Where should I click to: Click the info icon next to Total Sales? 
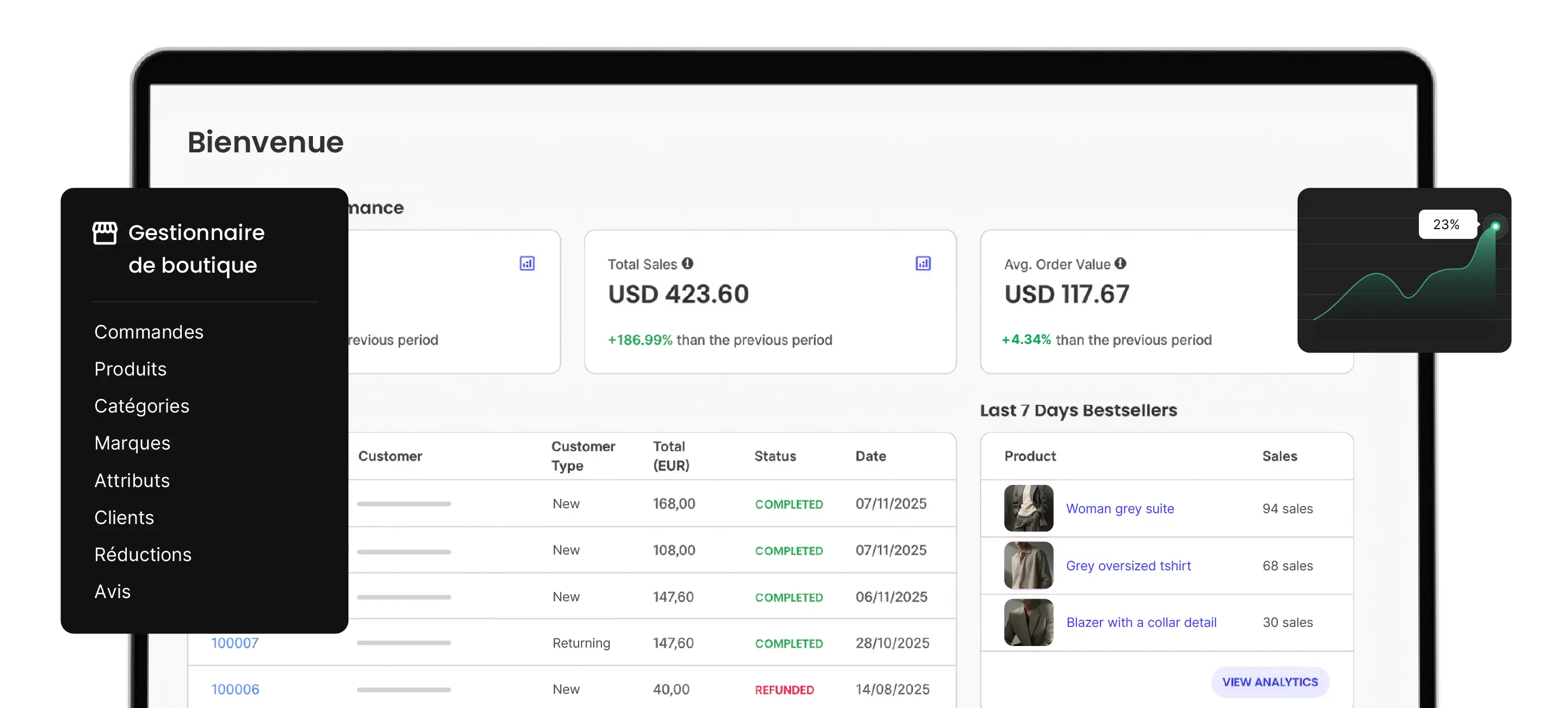coord(688,263)
